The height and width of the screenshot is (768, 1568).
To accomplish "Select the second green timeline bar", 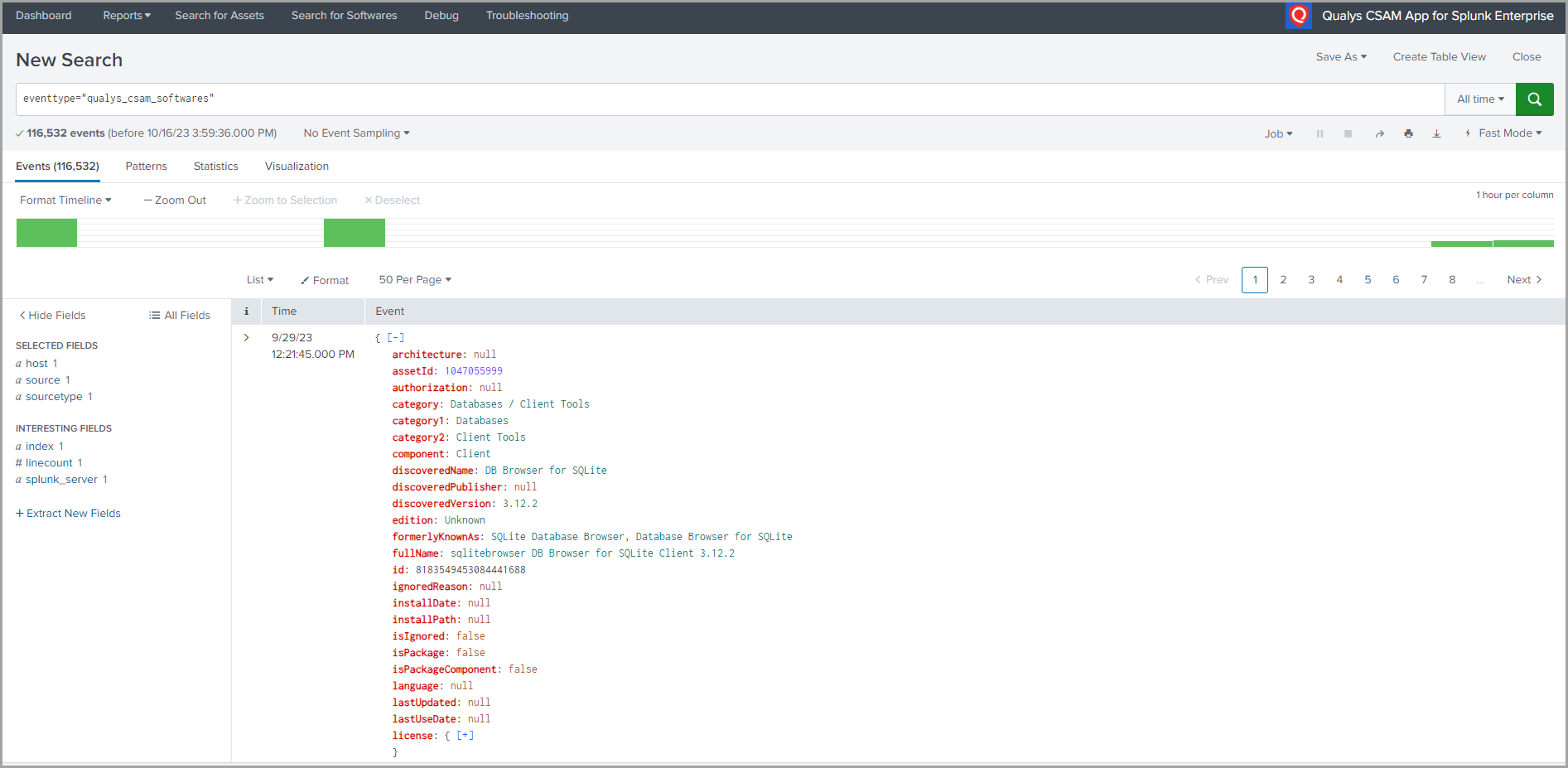I will (x=354, y=233).
